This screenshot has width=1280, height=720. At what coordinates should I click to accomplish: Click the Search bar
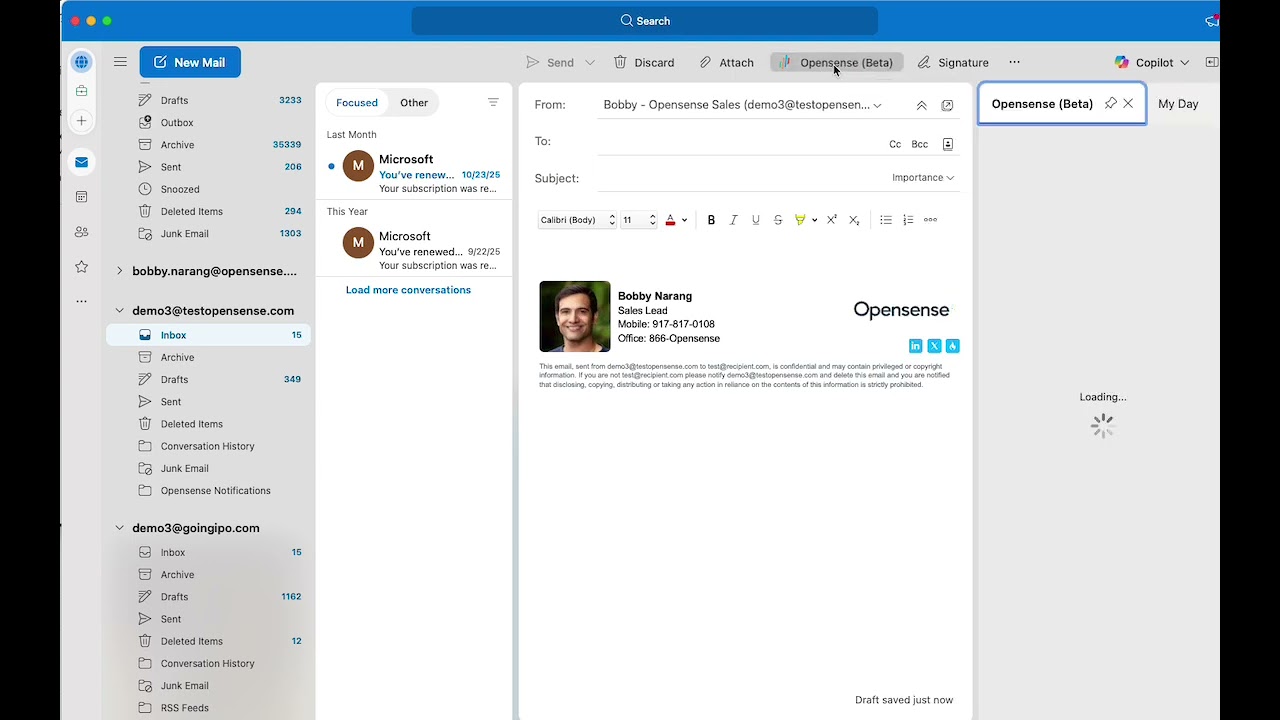(645, 20)
